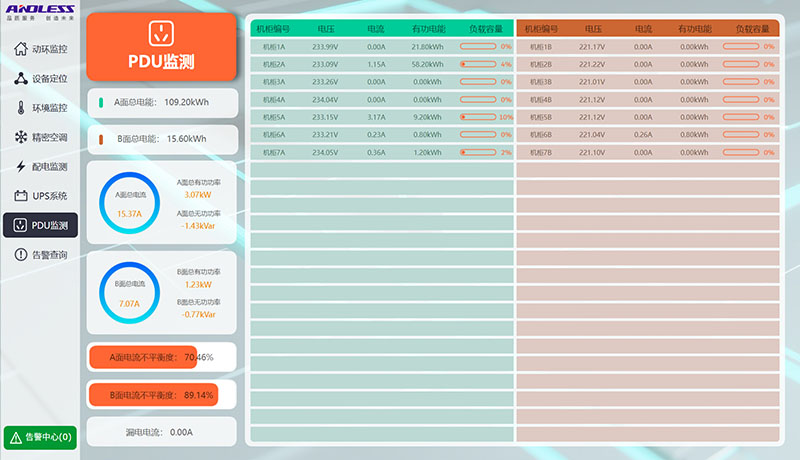Image resolution: width=800 pixels, height=460 pixels.
Task: Click the large socket icon on the orange PDU监测 card
Action: coord(161,33)
